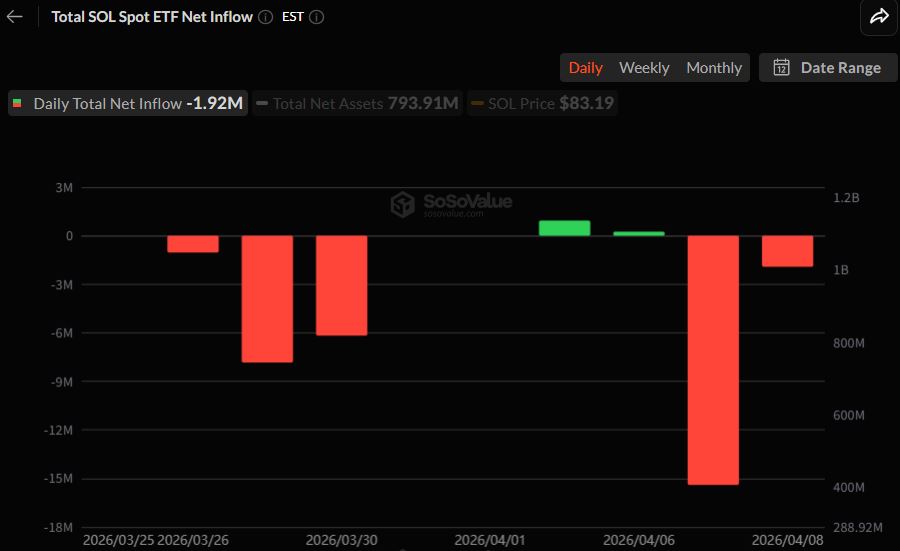
Task: Click the largest red outflow bar near 2026/04/06
Action: [713, 360]
